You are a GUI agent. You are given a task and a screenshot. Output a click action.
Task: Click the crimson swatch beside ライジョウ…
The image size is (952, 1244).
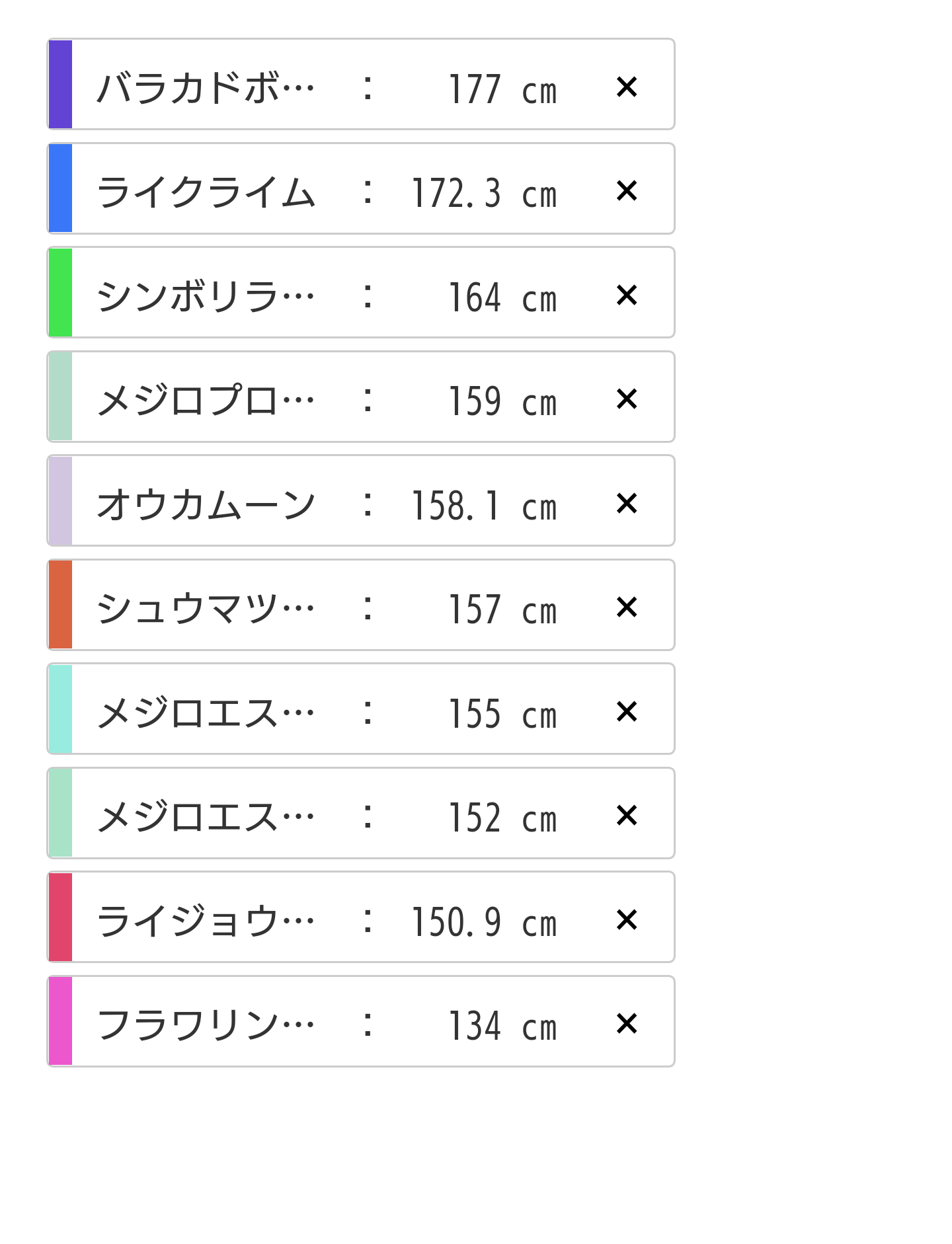pos(60,917)
